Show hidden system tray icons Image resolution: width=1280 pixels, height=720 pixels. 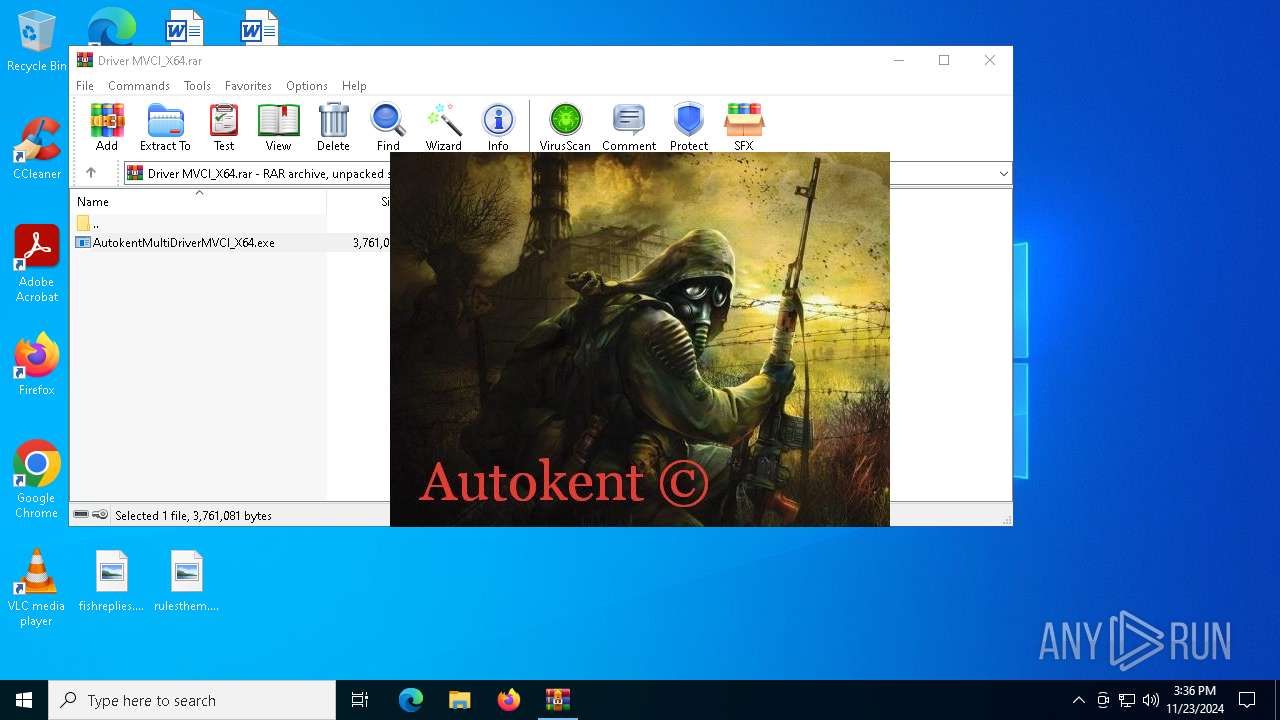point(1078,700)
